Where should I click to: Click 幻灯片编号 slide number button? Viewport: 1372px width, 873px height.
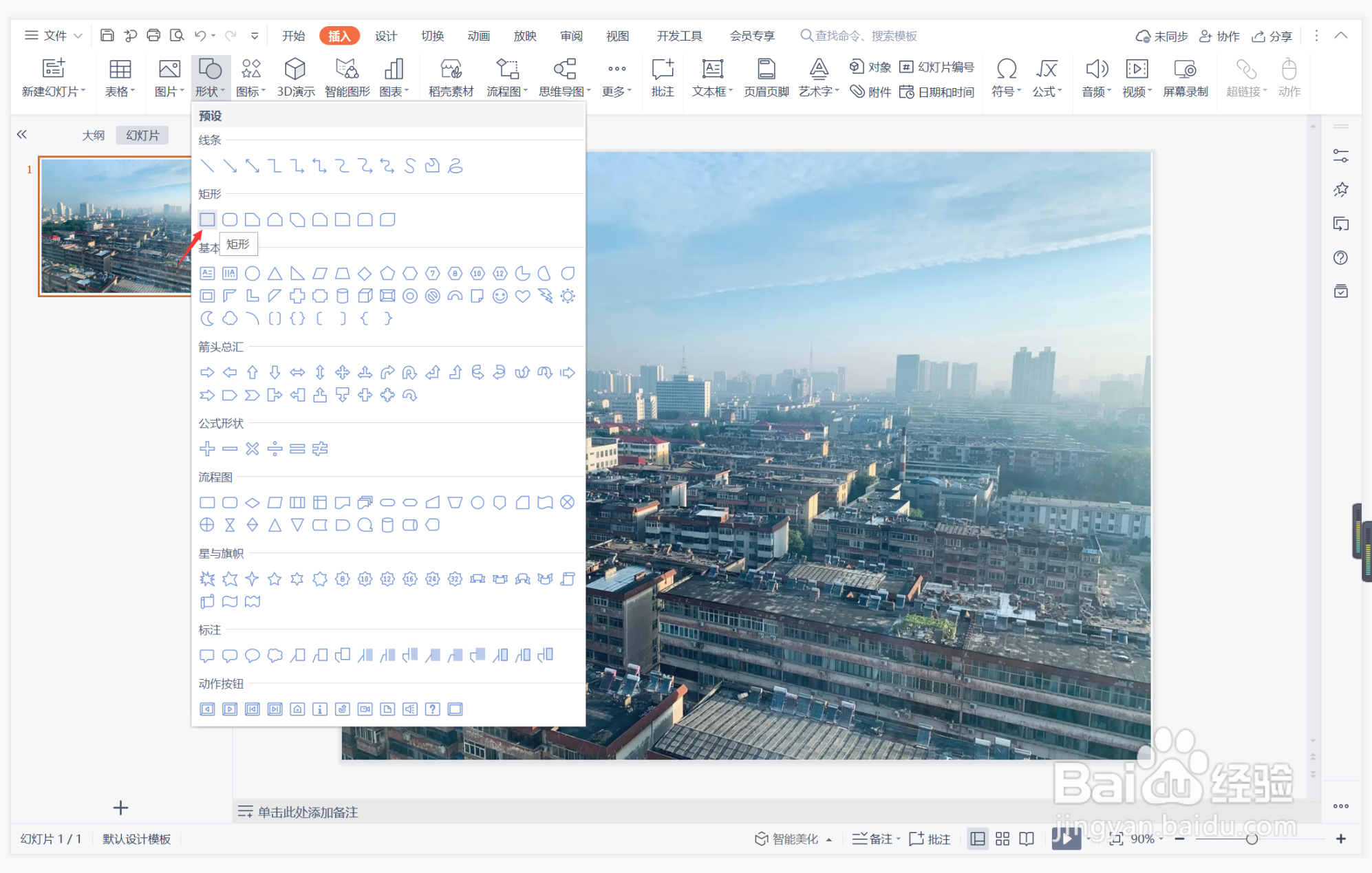click(x=937, y=67)
